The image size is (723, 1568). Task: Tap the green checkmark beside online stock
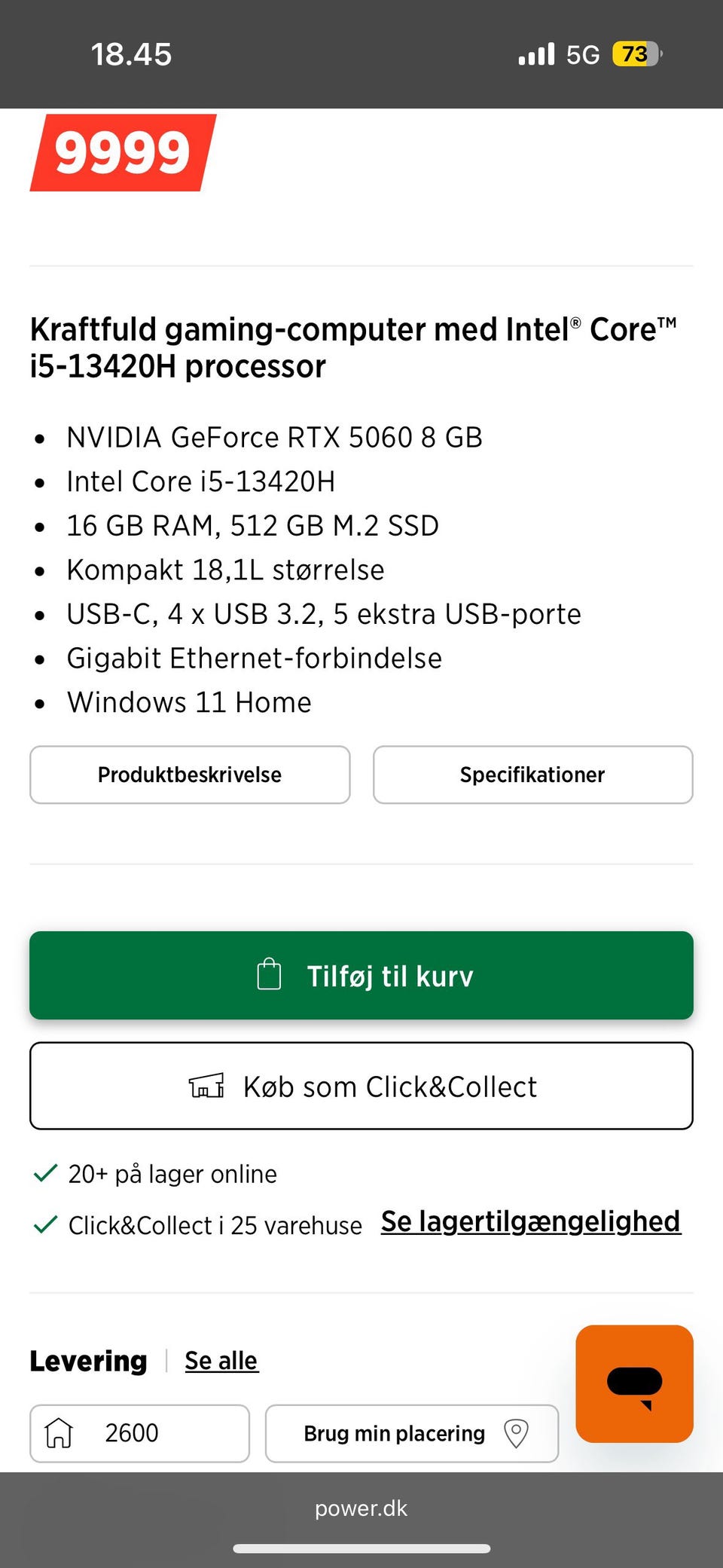45,1173
